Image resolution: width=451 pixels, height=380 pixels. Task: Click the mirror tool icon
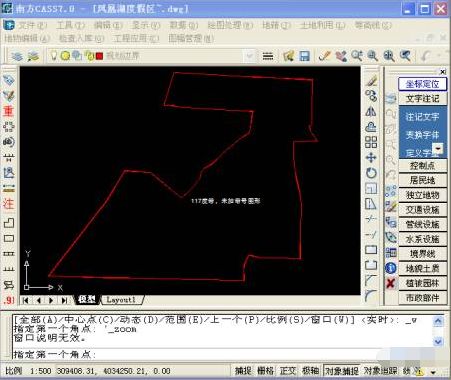coord(371,111)
